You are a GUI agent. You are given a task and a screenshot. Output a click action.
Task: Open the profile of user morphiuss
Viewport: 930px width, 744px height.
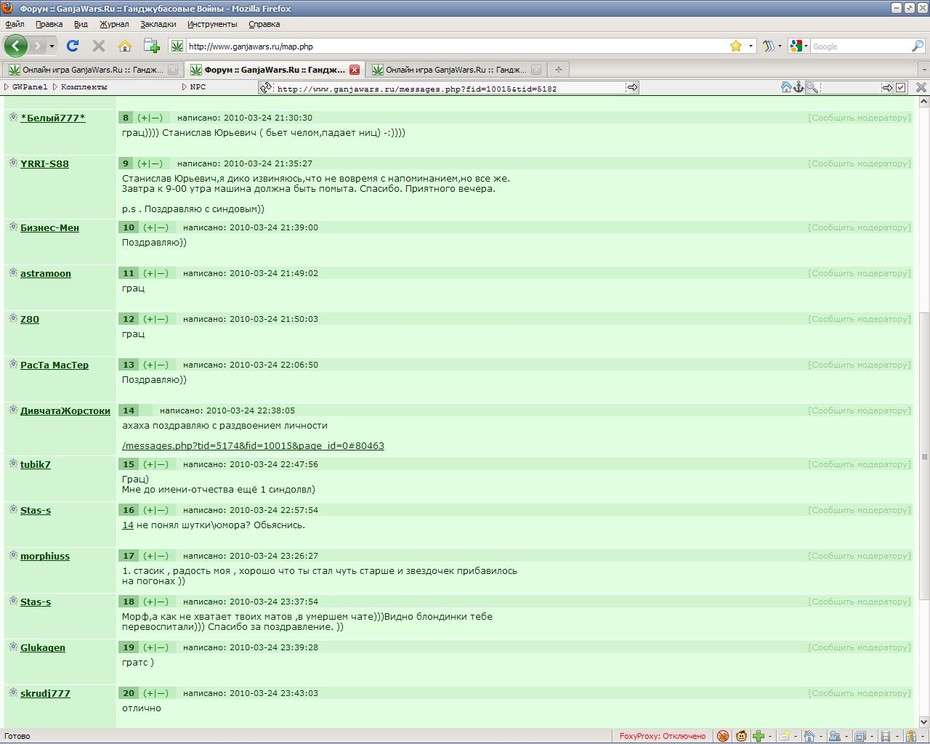point(45,557)
